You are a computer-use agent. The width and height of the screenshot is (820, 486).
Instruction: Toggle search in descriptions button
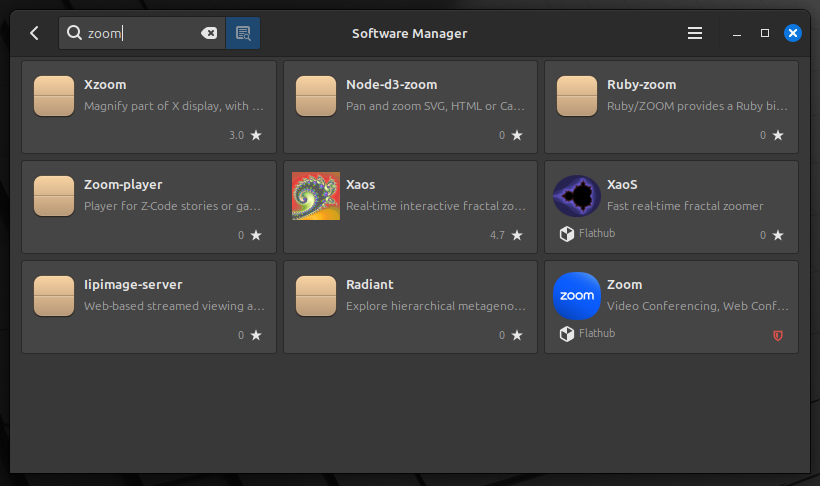click(243, 33)
